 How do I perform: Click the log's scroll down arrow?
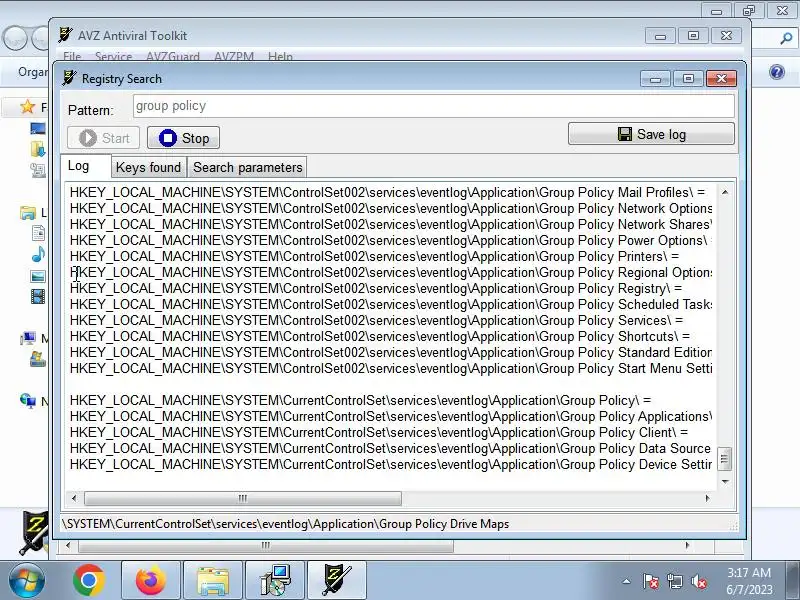click(x=724, y=481)
